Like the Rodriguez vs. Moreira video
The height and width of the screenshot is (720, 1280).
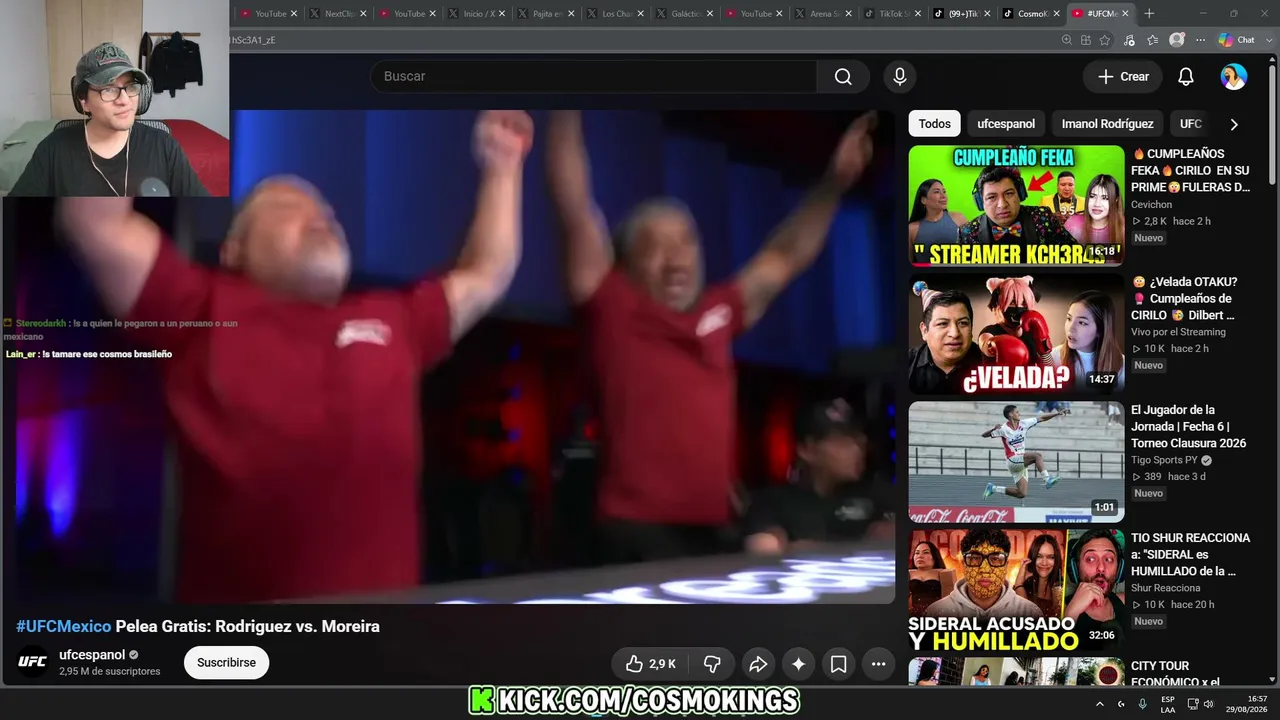650,664
